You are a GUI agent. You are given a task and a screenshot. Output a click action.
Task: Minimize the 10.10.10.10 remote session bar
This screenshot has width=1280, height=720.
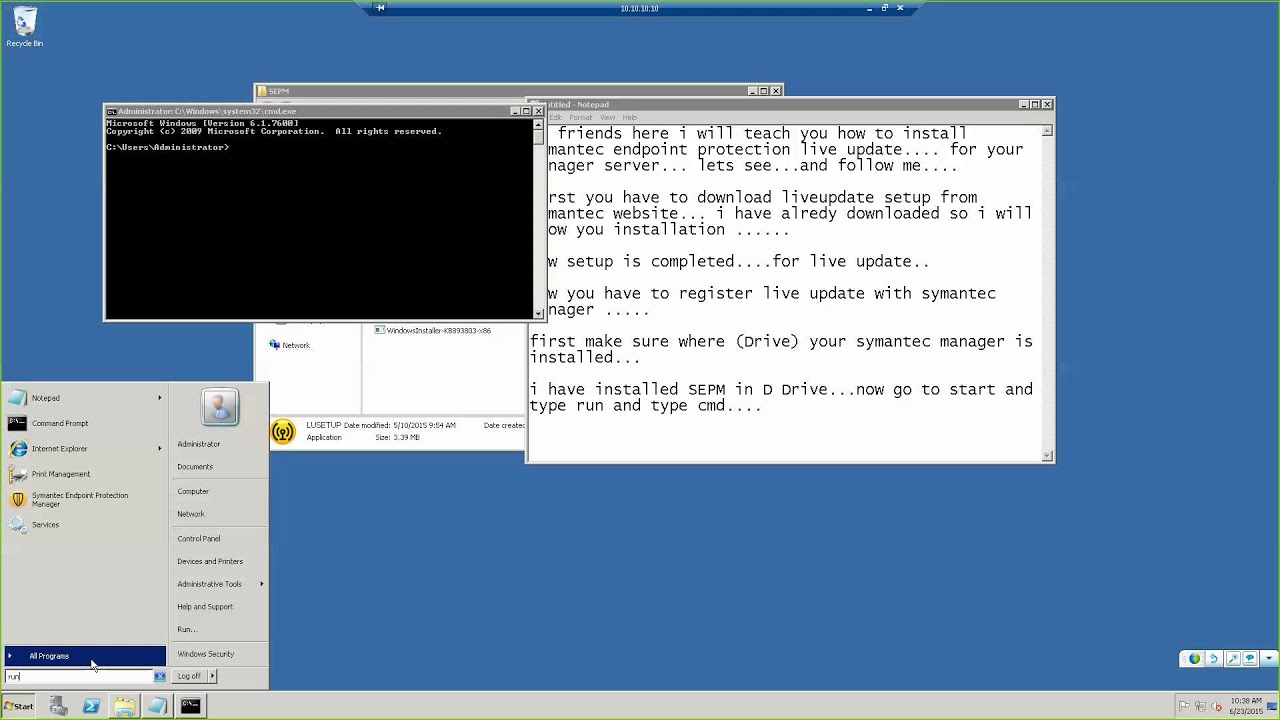869,8
